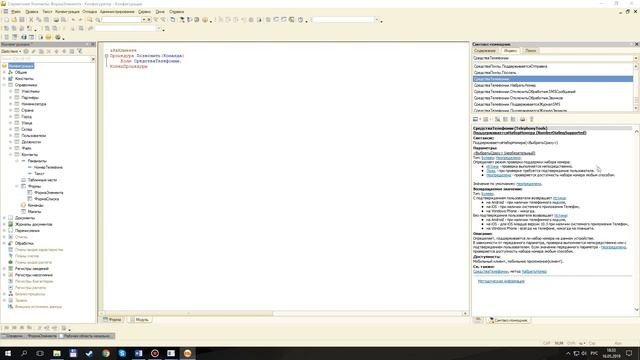Click the Redo toolbar icon
Image resolution: width=640 pixels, height=360 pixels.
tap(81, 20)
